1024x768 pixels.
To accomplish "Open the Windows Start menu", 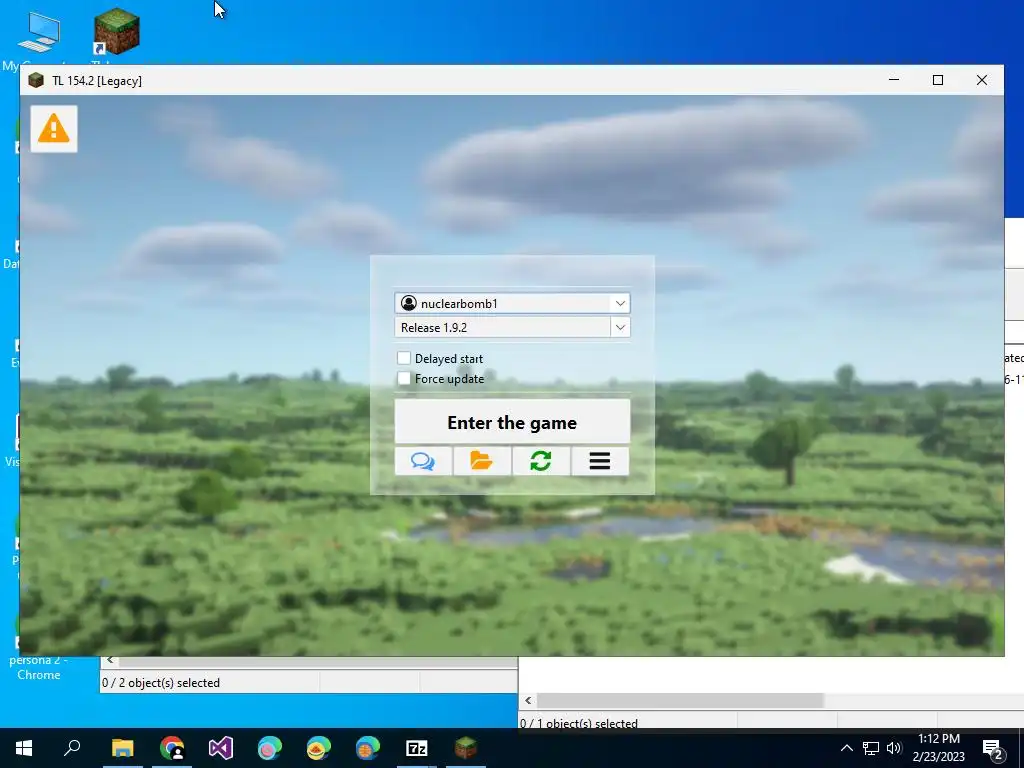I will 24,748.
